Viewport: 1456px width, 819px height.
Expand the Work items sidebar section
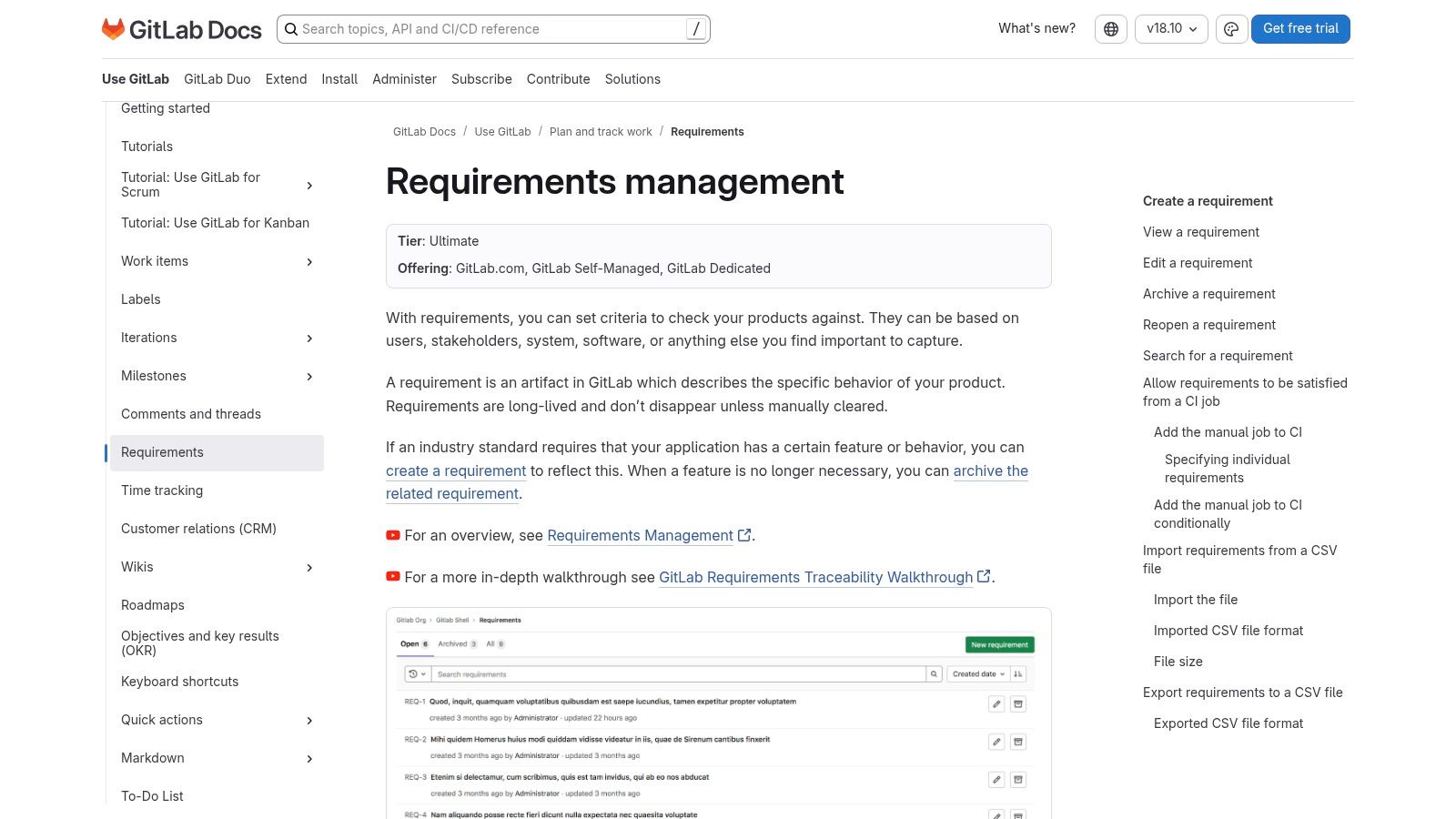(309, 261)
